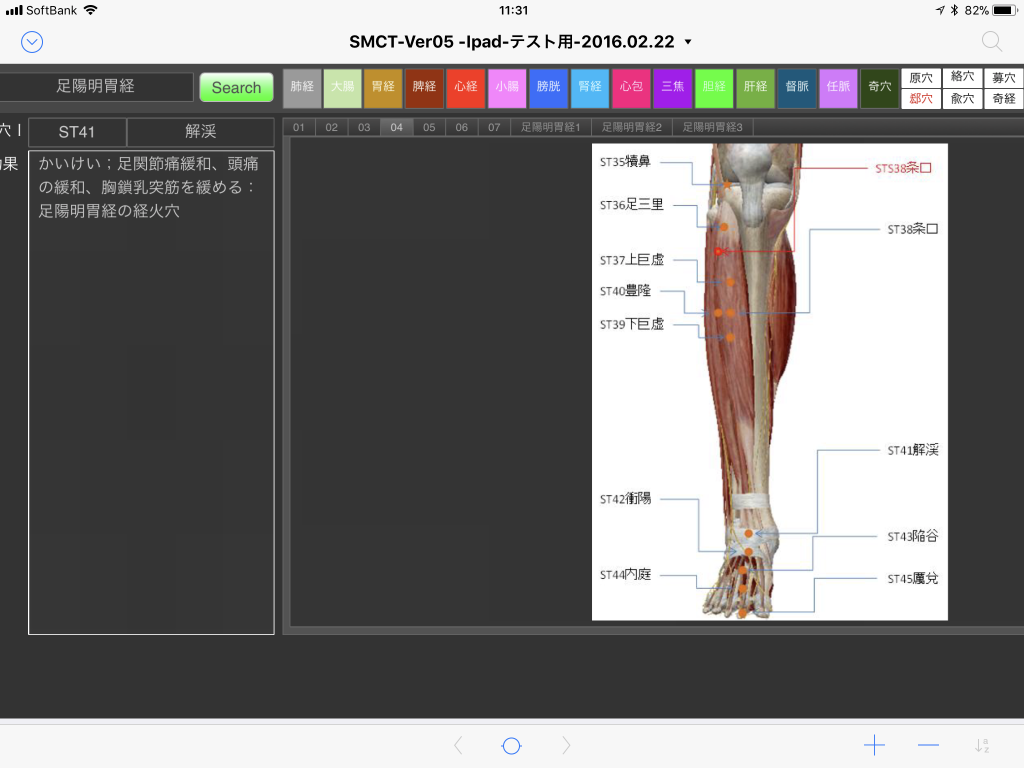The width and height of the screenshot is (1024, 768).
Task: Select the 肺経 meridian button
Action: click(302, 88)
